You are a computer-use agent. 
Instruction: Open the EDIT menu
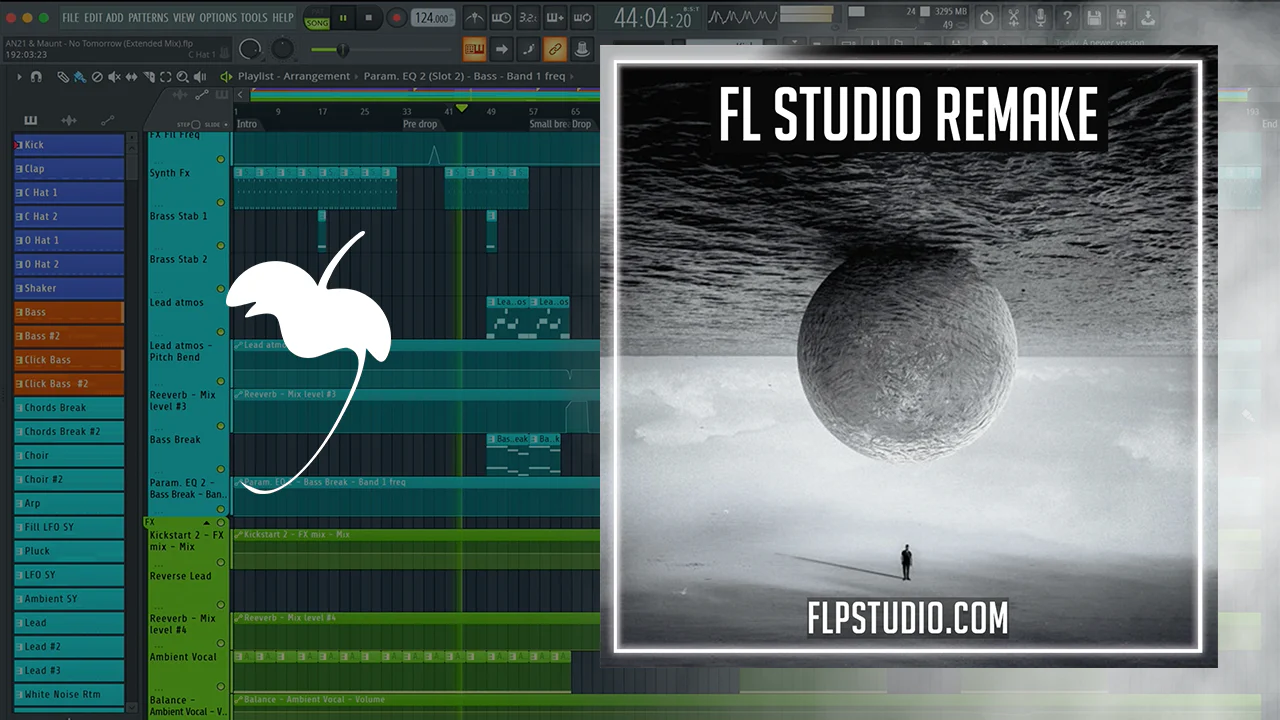(93, 18)
